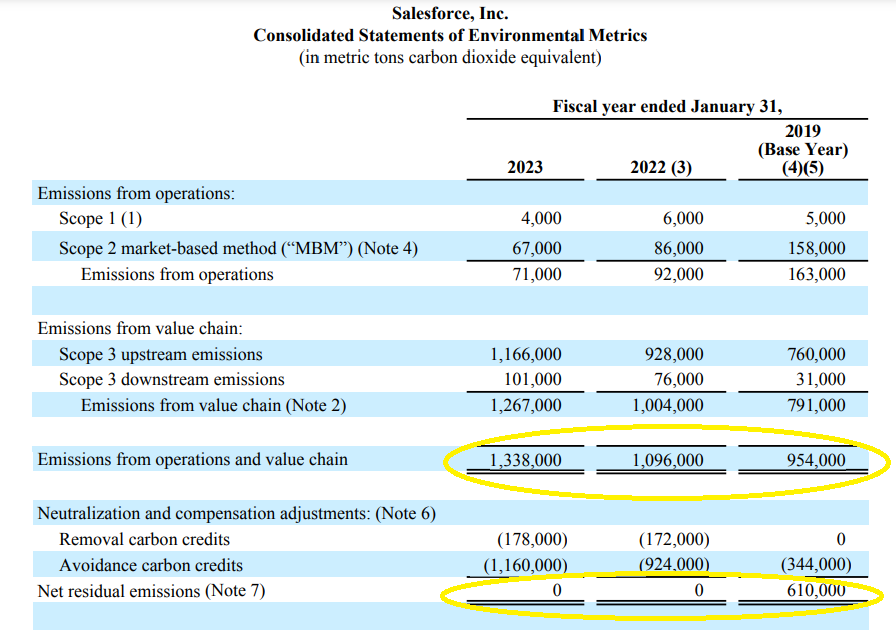Click the 610,000 net residual emissions value
896x630 pixels.
[x=816, y=591]
